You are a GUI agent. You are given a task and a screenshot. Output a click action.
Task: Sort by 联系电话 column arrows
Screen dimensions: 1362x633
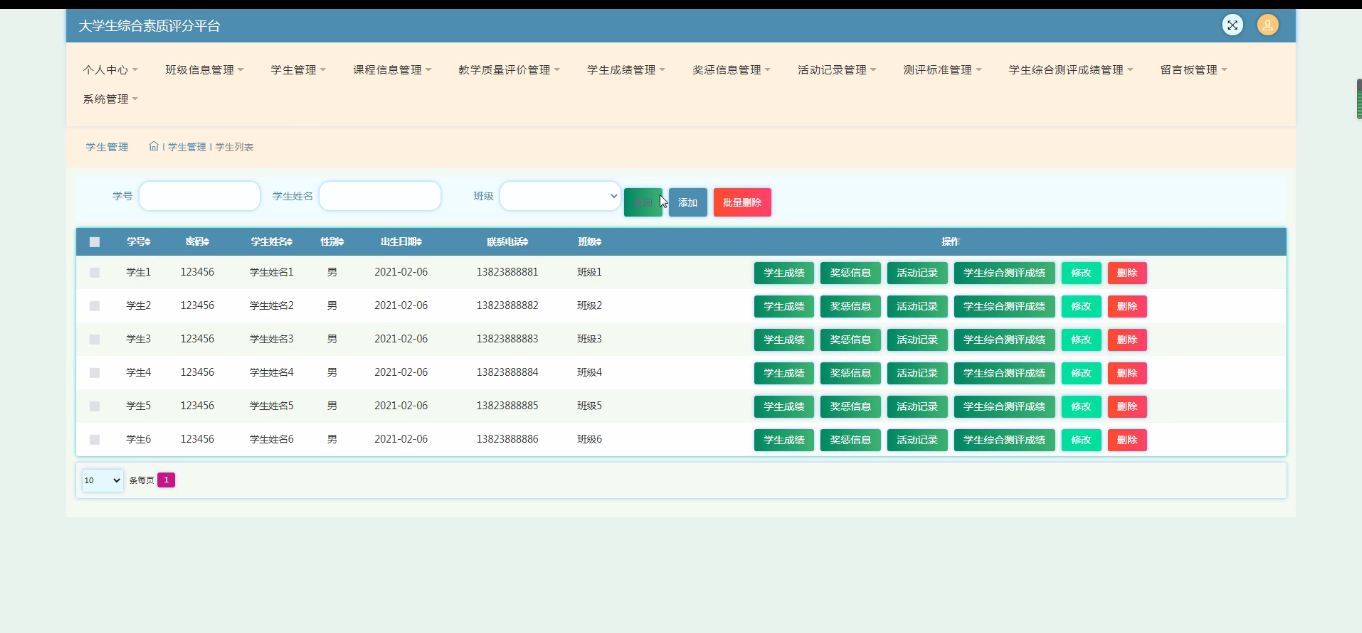525,242
